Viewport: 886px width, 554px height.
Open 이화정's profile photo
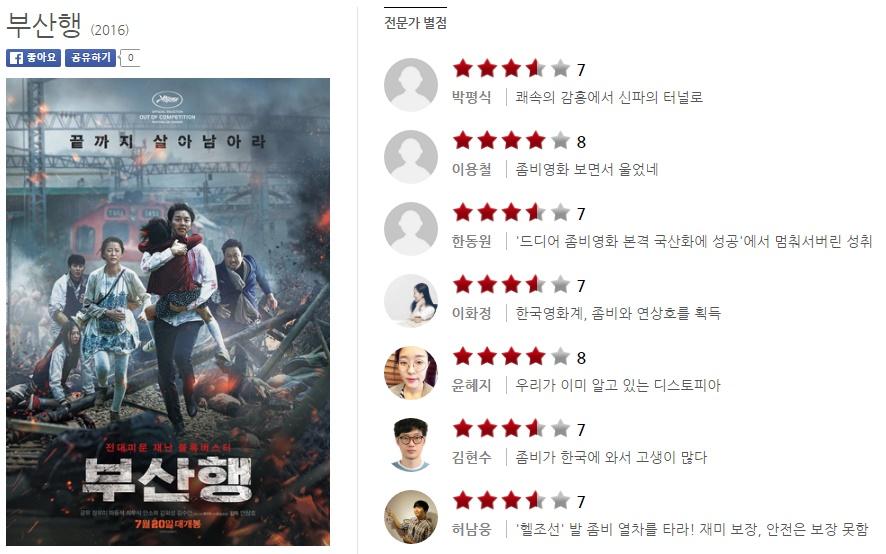click(411, 301)
